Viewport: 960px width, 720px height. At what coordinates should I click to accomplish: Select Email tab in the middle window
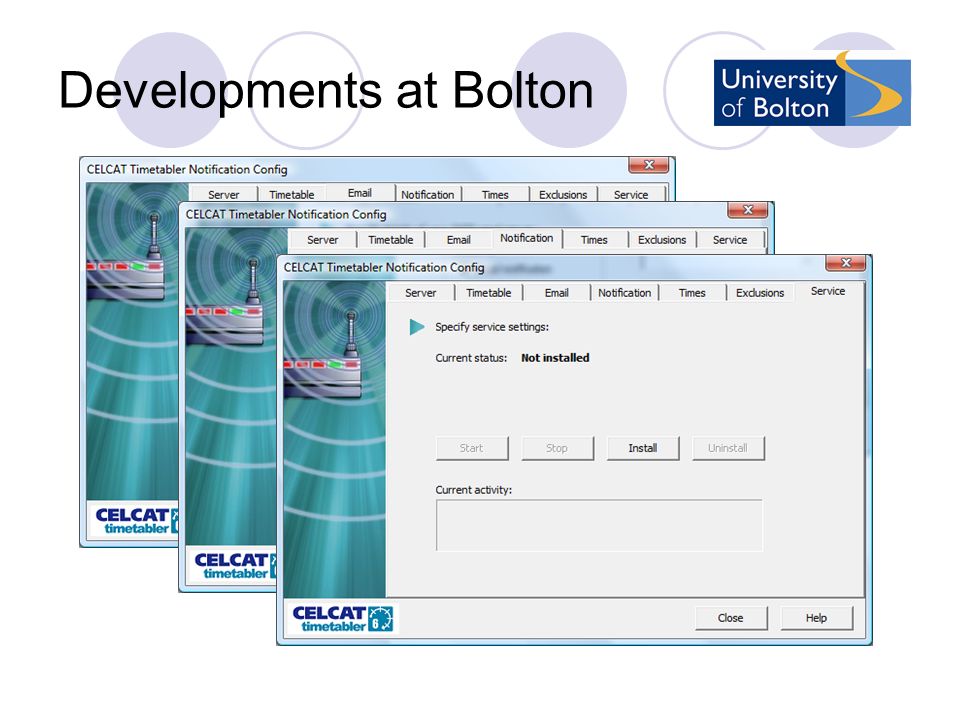[x=459, y=240]
